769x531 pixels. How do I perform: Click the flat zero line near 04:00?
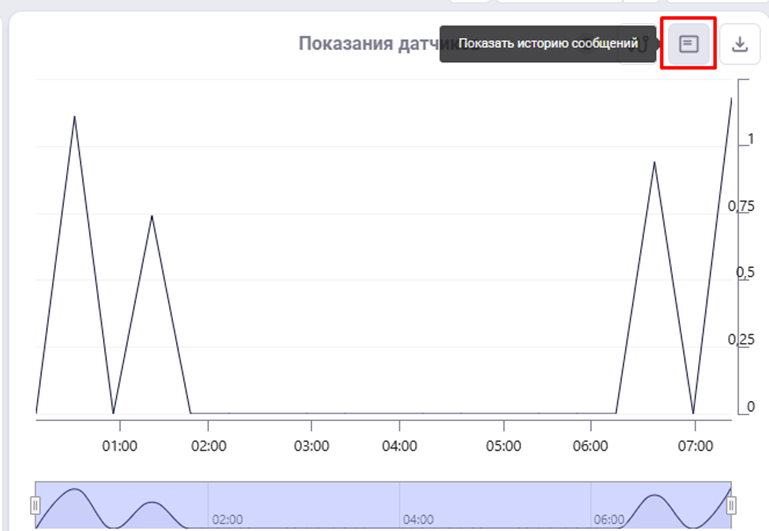400,412
